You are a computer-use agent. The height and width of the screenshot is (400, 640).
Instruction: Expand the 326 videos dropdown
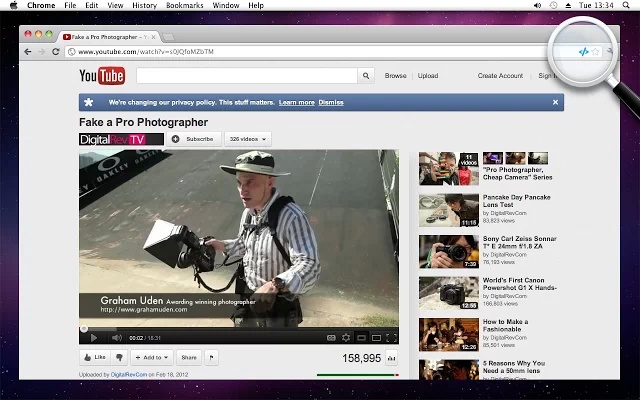(x=248, y=139)
